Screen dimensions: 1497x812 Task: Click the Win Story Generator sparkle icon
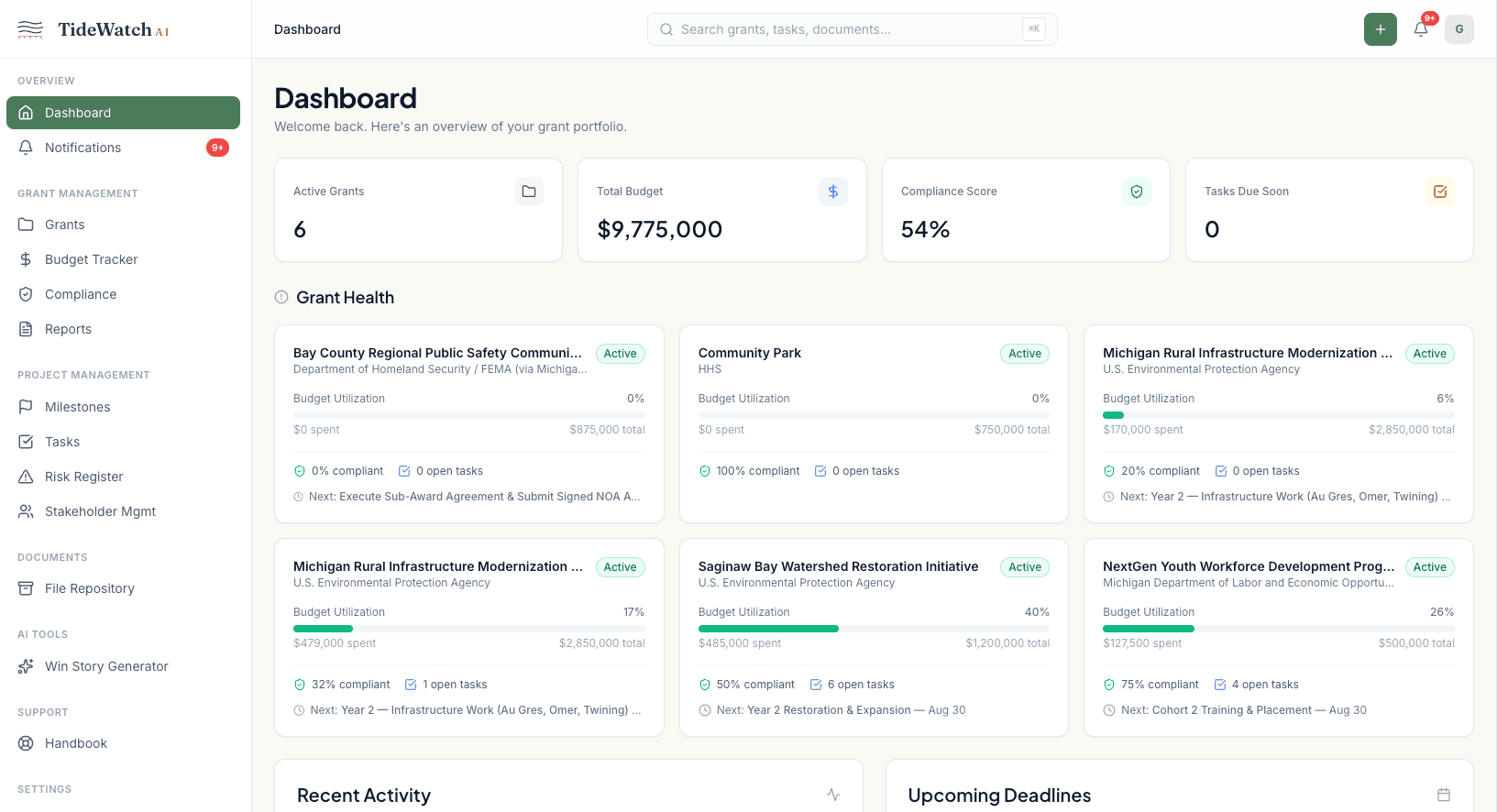(x=26, y=666)
